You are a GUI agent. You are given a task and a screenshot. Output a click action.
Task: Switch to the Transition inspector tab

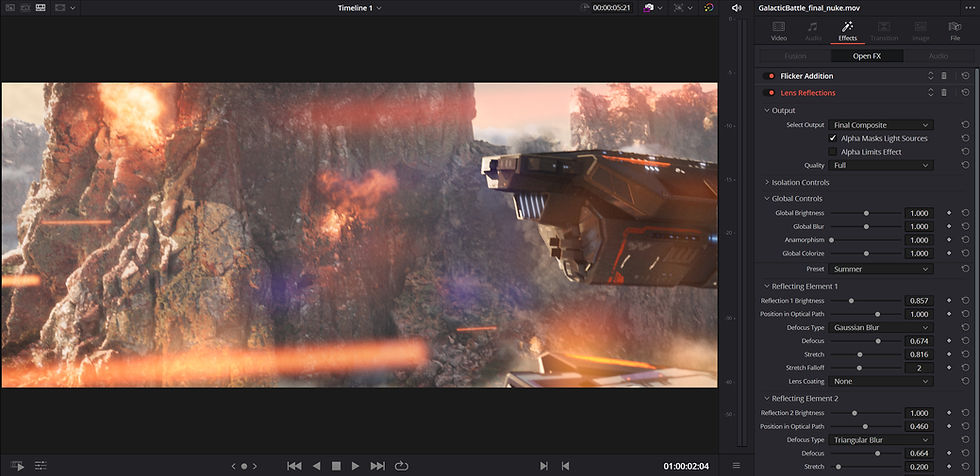click(884, 31)
